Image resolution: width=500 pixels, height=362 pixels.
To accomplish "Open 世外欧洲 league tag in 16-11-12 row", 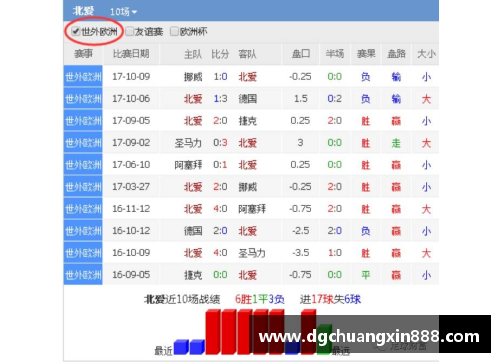I will pyautogui.click(x=83, y=209).
